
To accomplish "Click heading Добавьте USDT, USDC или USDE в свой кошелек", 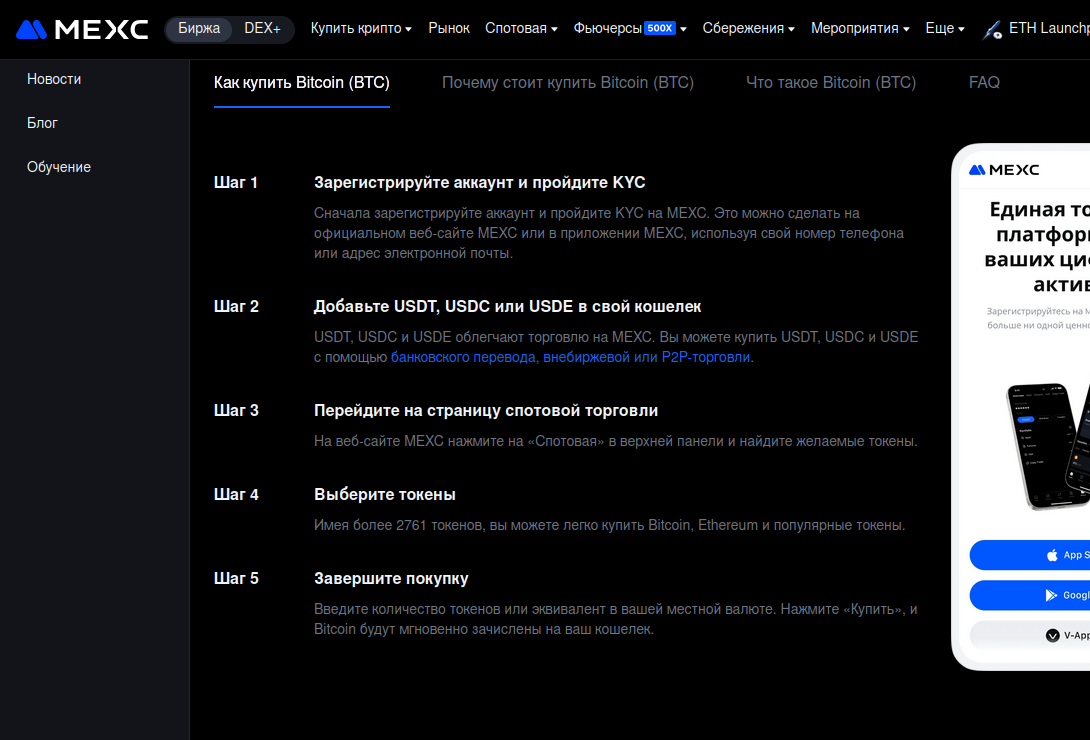I will [x=507, y=306].
